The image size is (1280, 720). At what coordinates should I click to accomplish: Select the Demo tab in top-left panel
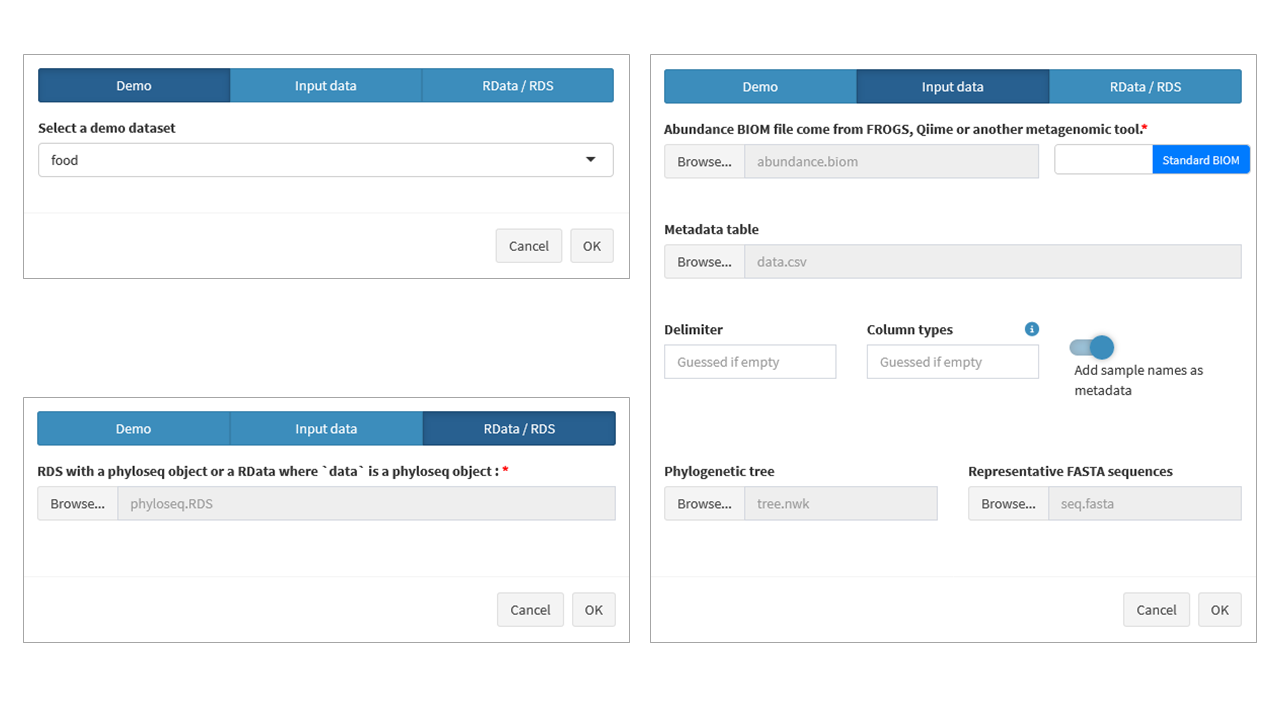(134, 86)
